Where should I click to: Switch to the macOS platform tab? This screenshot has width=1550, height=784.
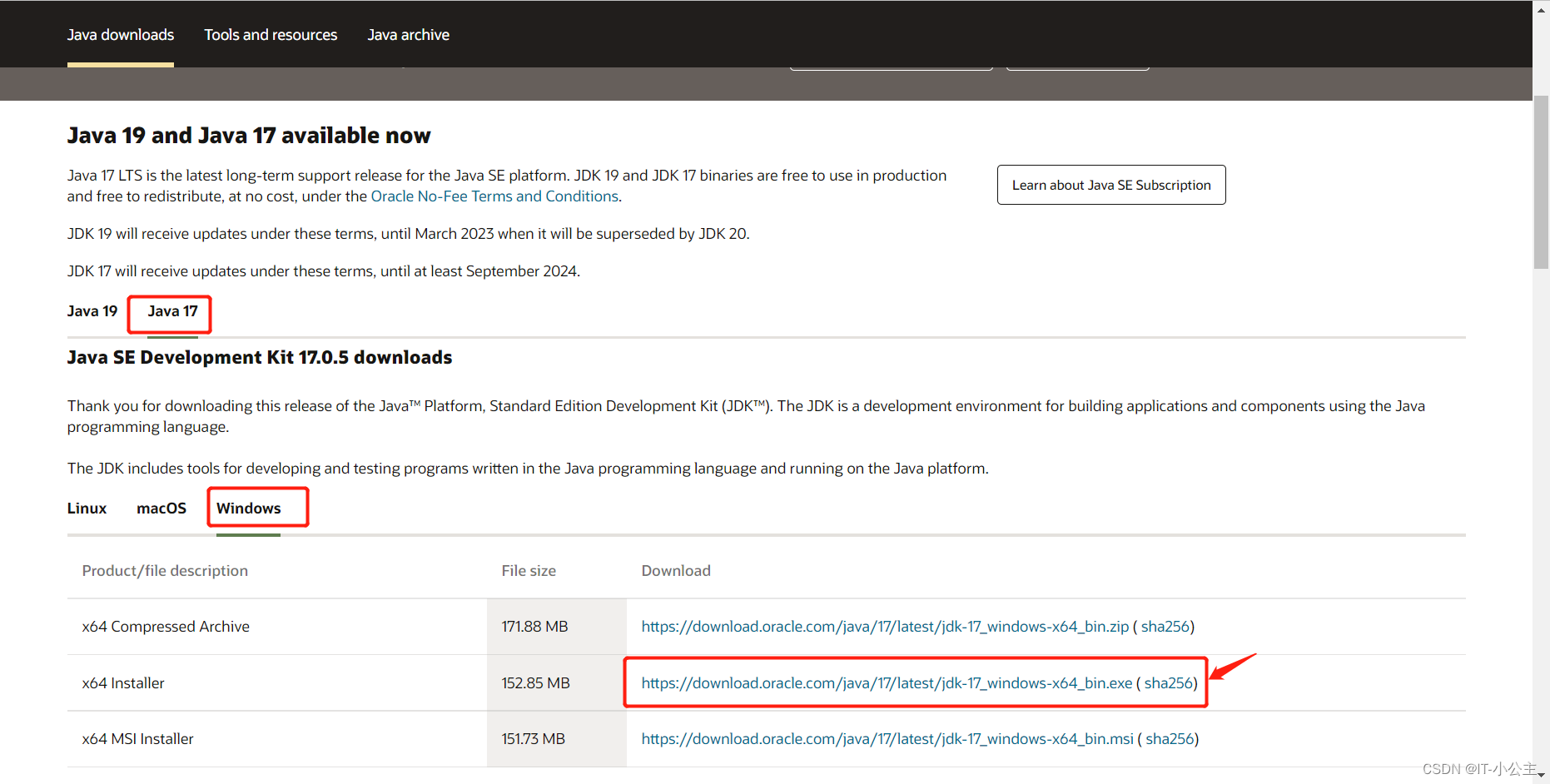(x=161, y=509)
